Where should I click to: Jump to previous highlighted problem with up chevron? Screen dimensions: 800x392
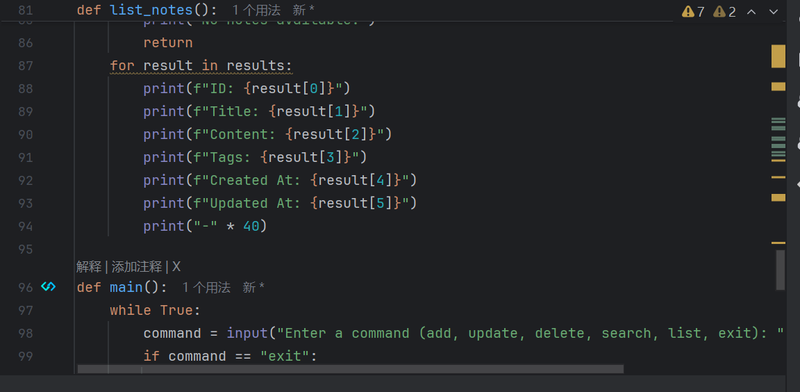tap(752, 12)
